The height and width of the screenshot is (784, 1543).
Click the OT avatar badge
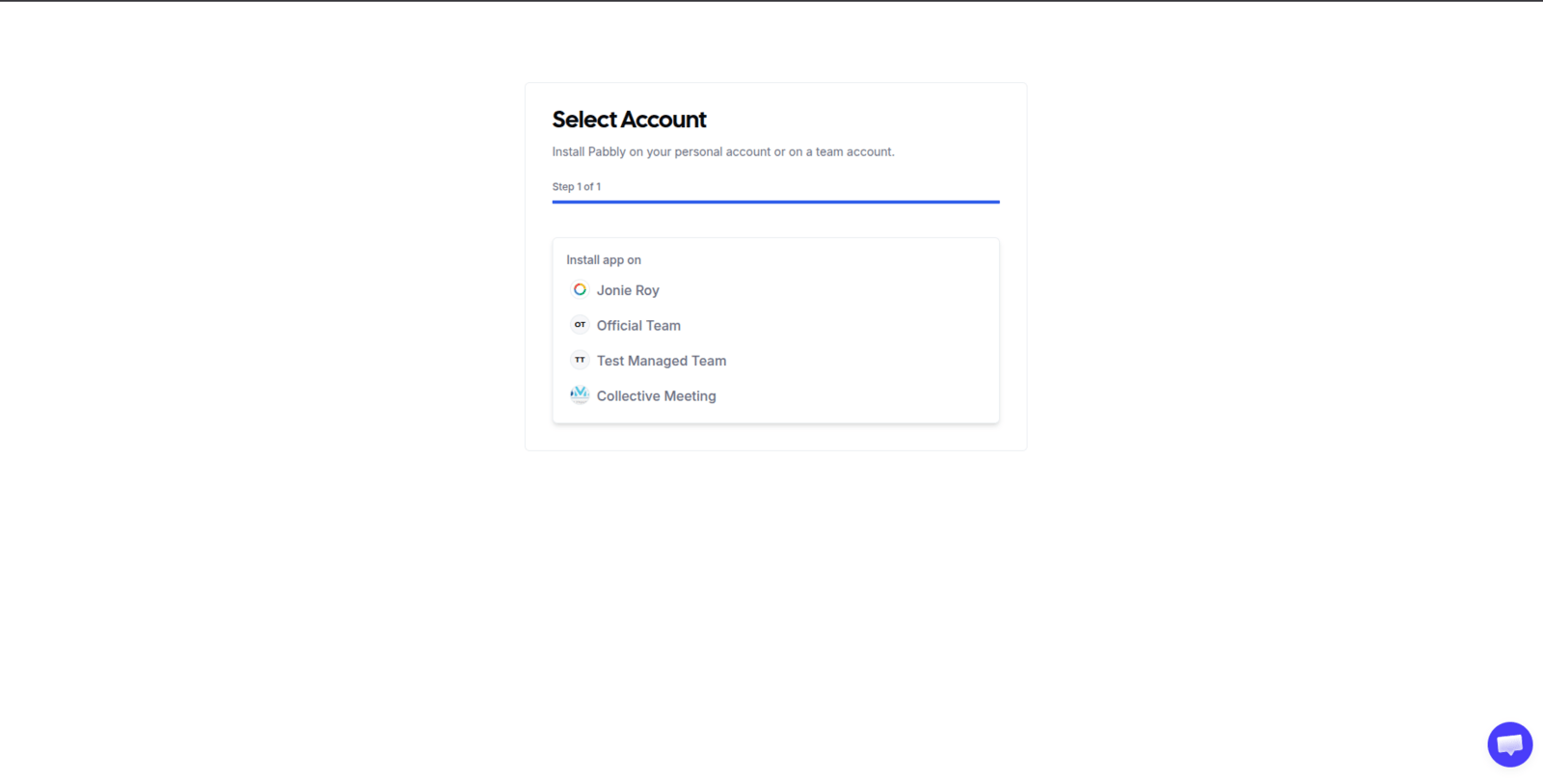coord(580,325)
